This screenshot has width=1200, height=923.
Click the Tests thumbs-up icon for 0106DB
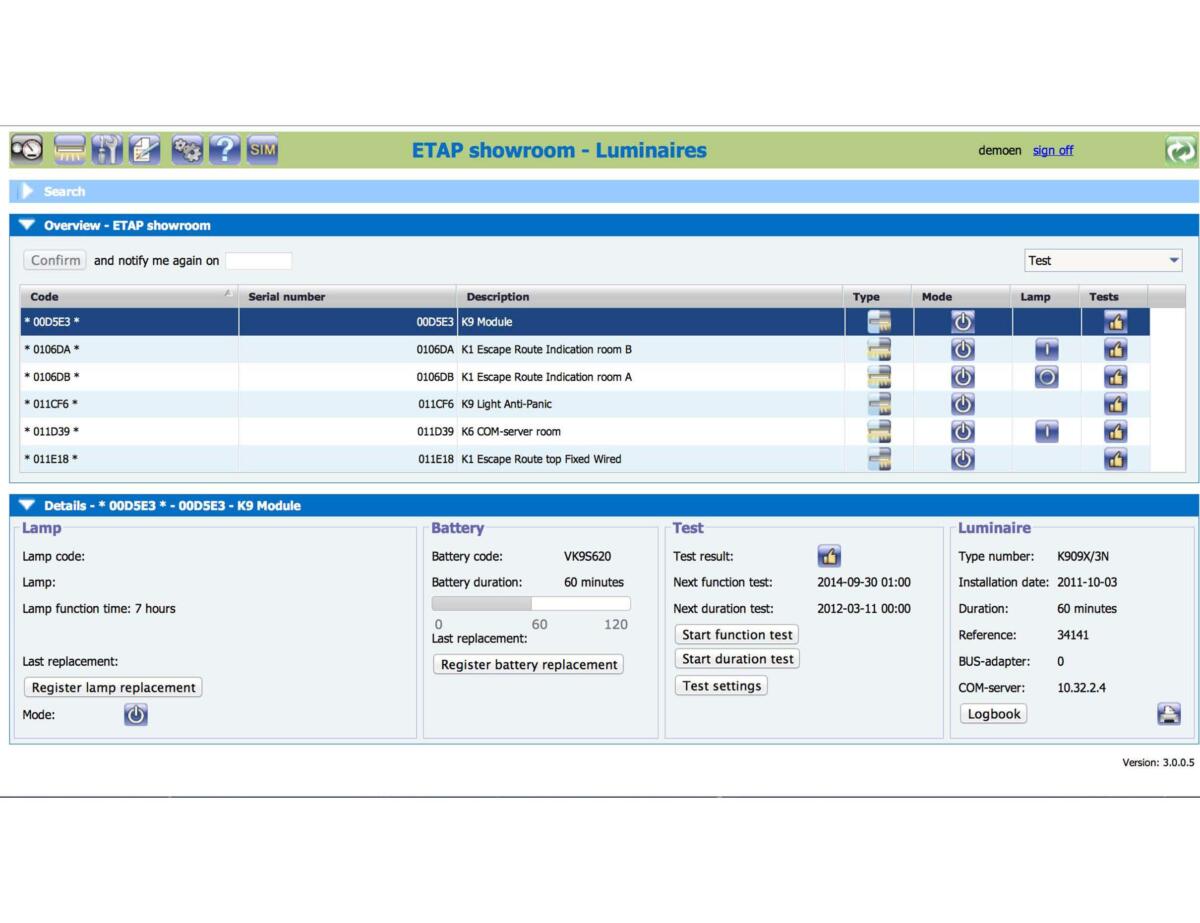[x=1115, y=377]
